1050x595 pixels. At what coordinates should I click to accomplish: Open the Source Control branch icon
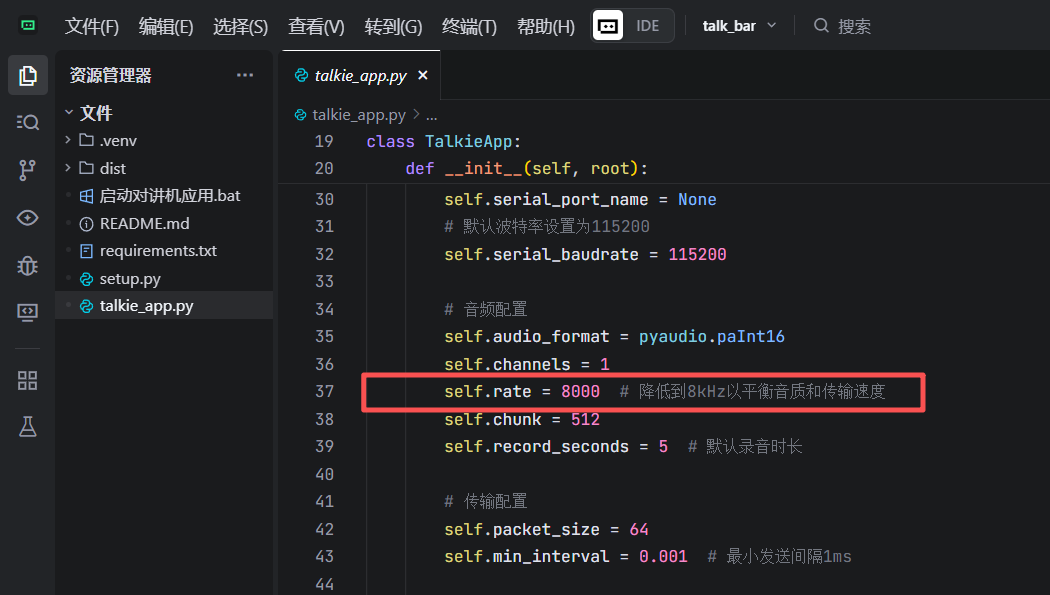[28, 170]
